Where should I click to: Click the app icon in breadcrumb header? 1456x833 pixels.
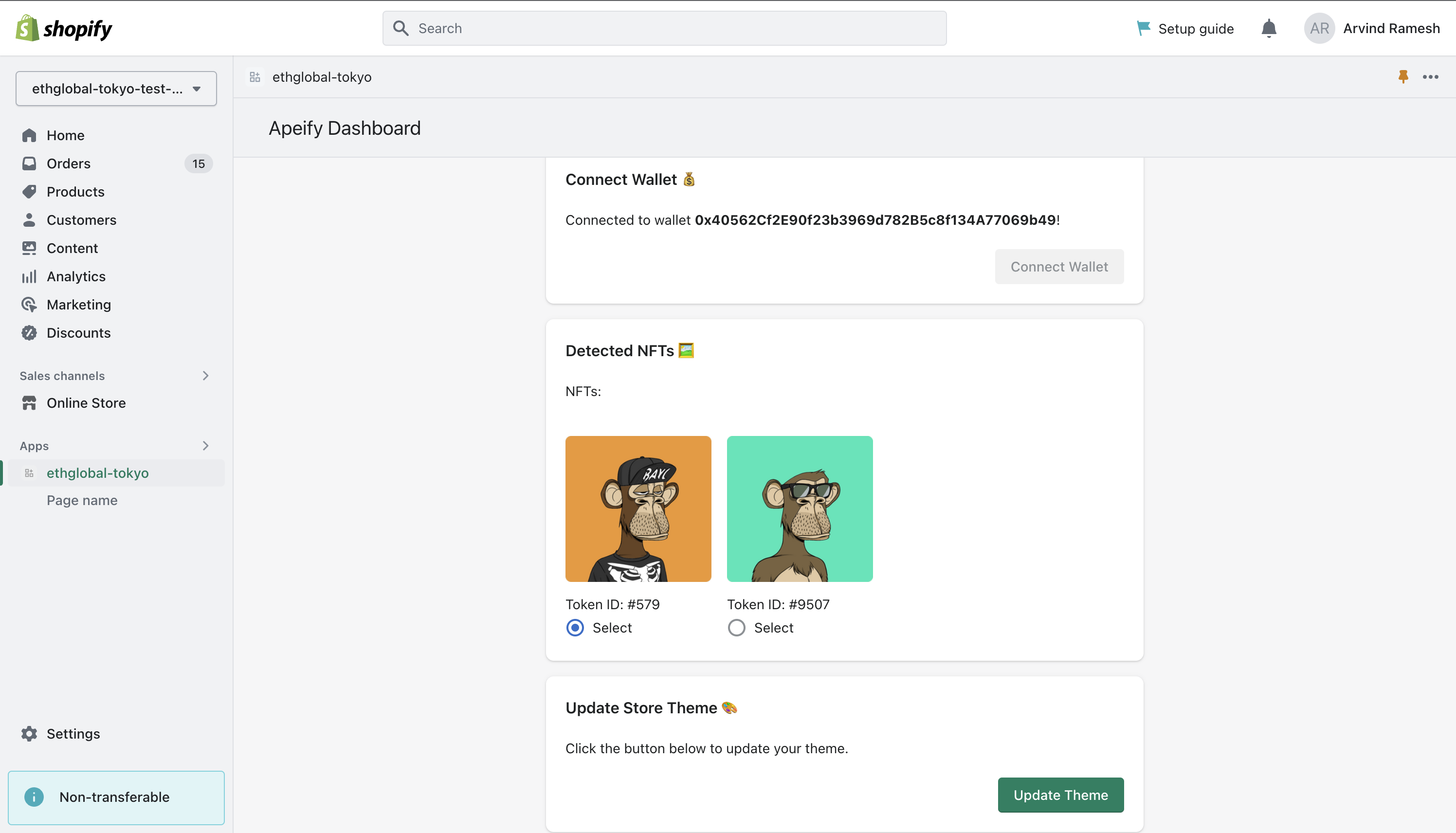point(255,77)
